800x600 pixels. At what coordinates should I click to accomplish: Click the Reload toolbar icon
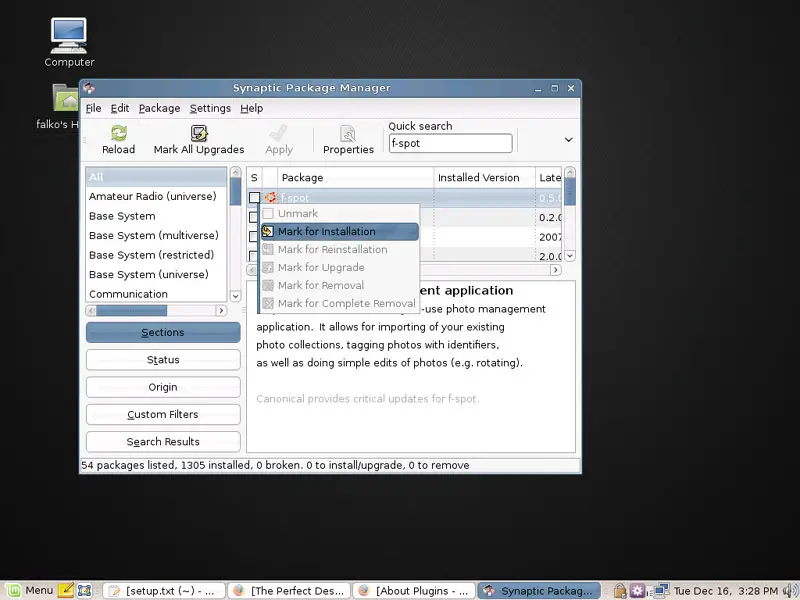(119, 133)
